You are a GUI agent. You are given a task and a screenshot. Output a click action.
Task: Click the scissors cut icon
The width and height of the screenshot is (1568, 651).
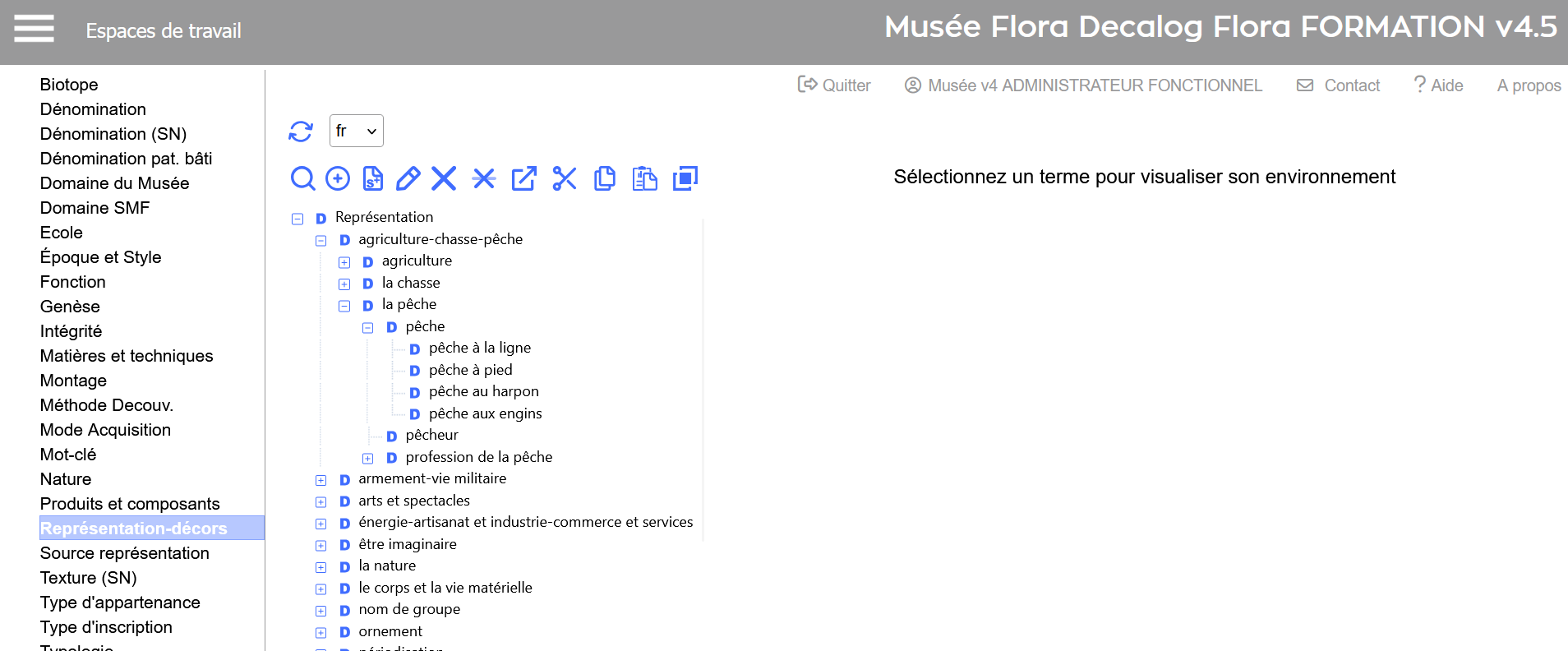point(565,178)
